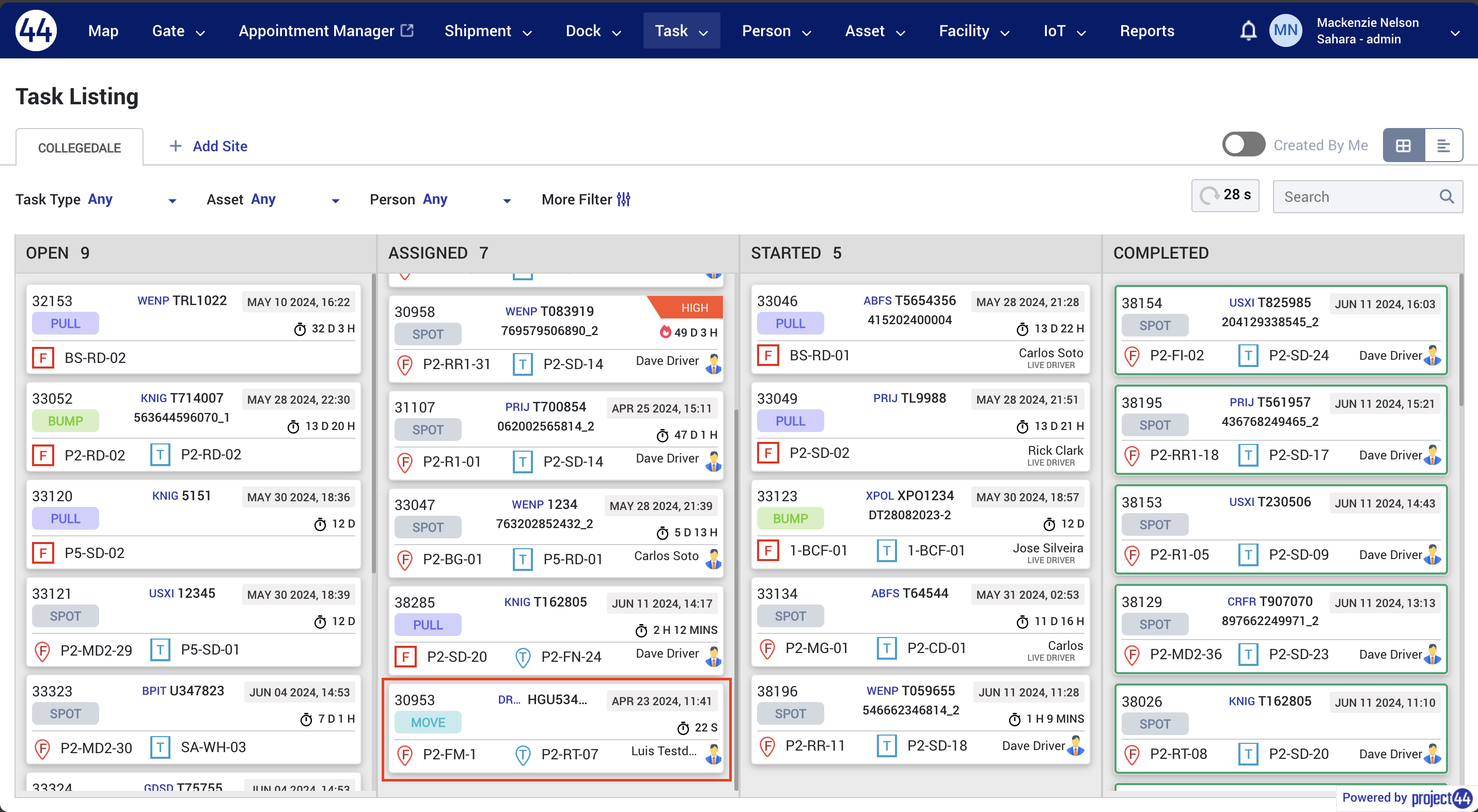The height and width of the screenshot is (812, 1478).
Task: Click project44 logo in header
Action: pyautogui.click(x=36, y=30)
